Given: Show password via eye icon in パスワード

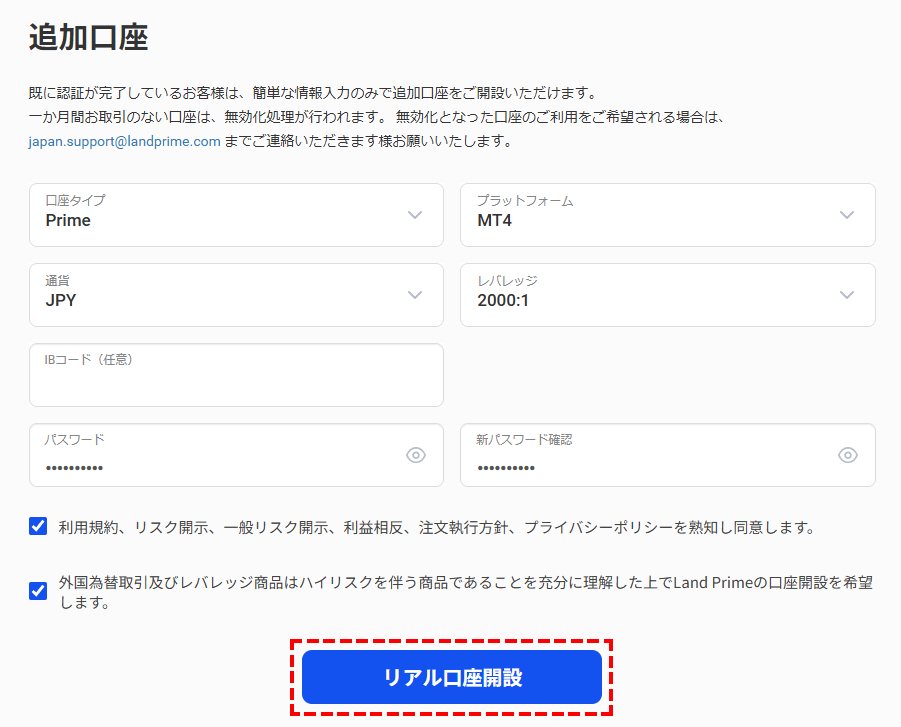Looking at the screenshot, I should click(x=416, y=455).
